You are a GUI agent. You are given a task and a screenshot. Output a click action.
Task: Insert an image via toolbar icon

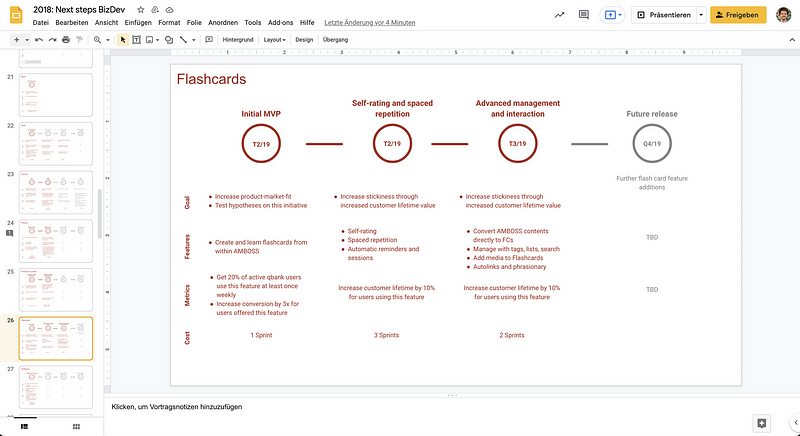(x=149, y=40)
